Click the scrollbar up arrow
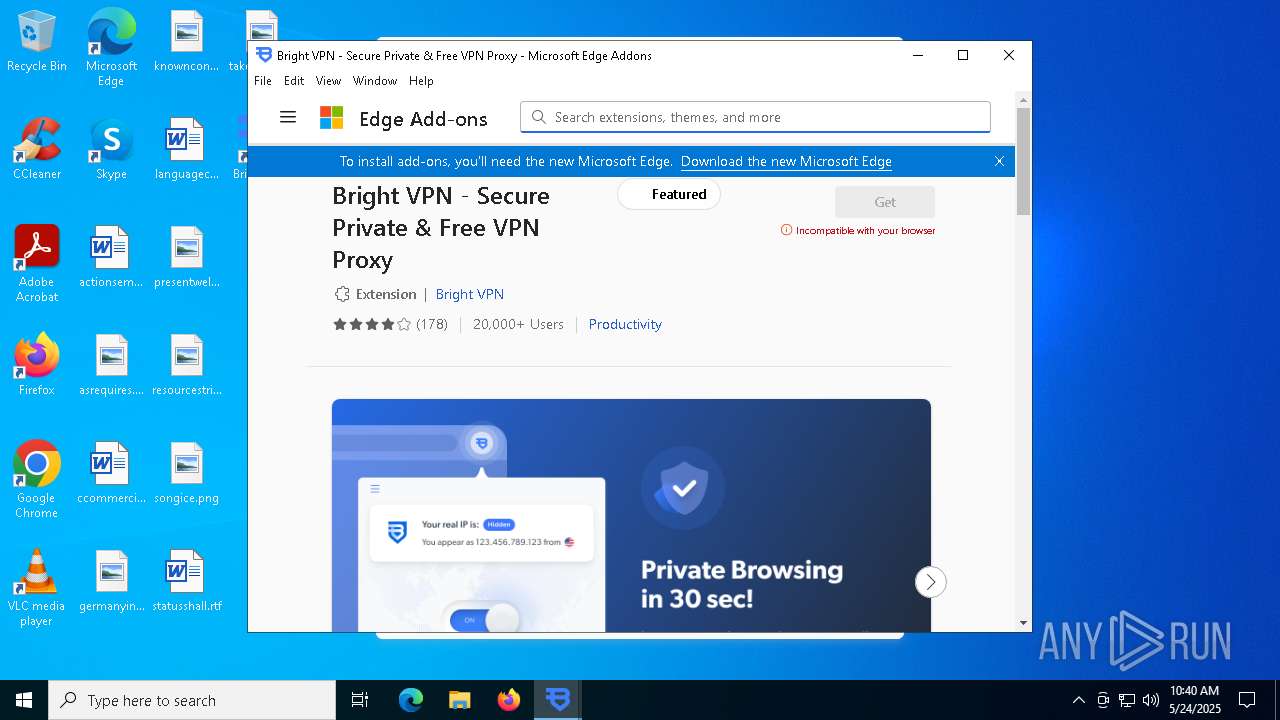The width and height of the screenshot is (1280, 720). [1023, 99]
